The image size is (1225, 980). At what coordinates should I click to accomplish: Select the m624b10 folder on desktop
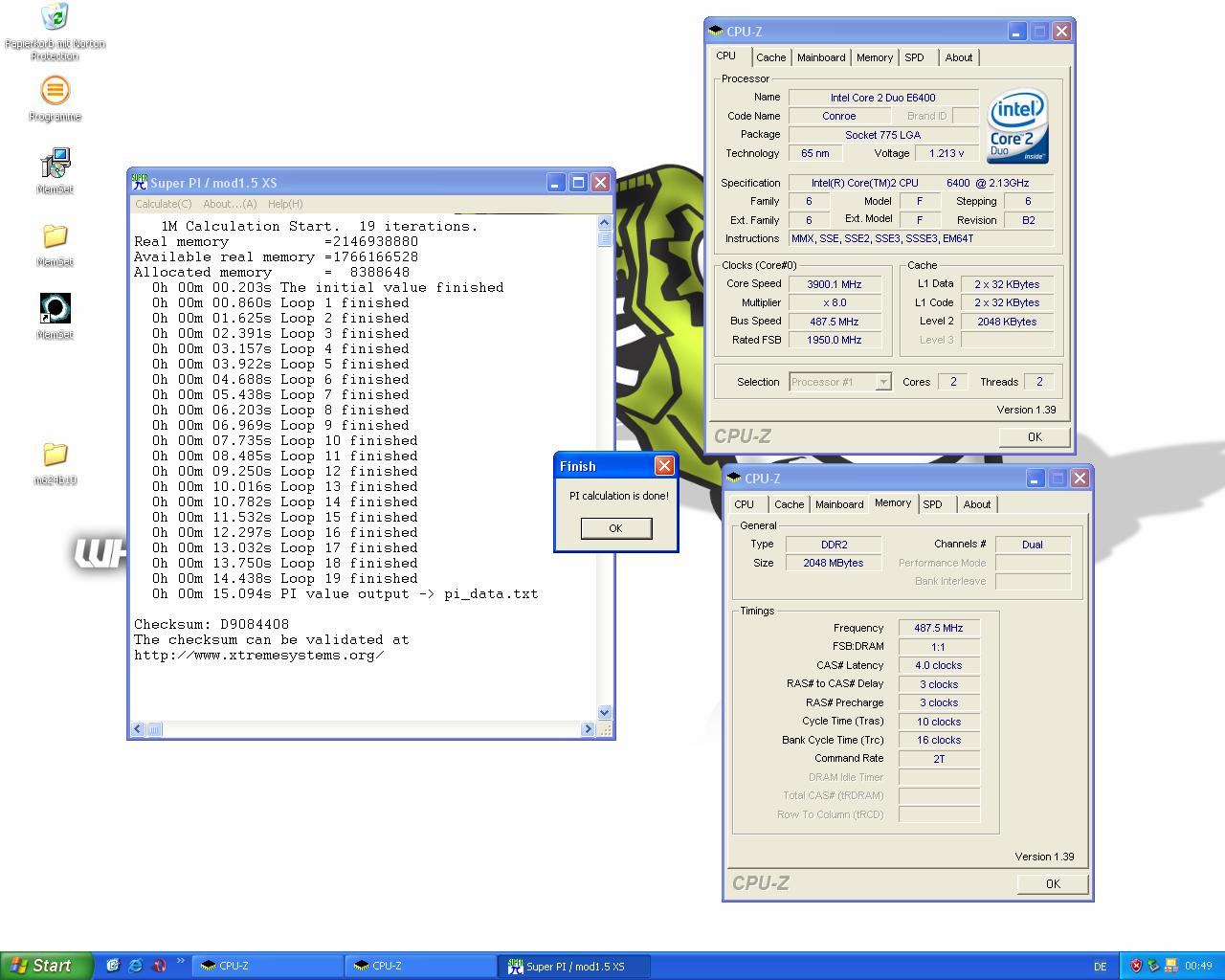(x=55, y=463)
